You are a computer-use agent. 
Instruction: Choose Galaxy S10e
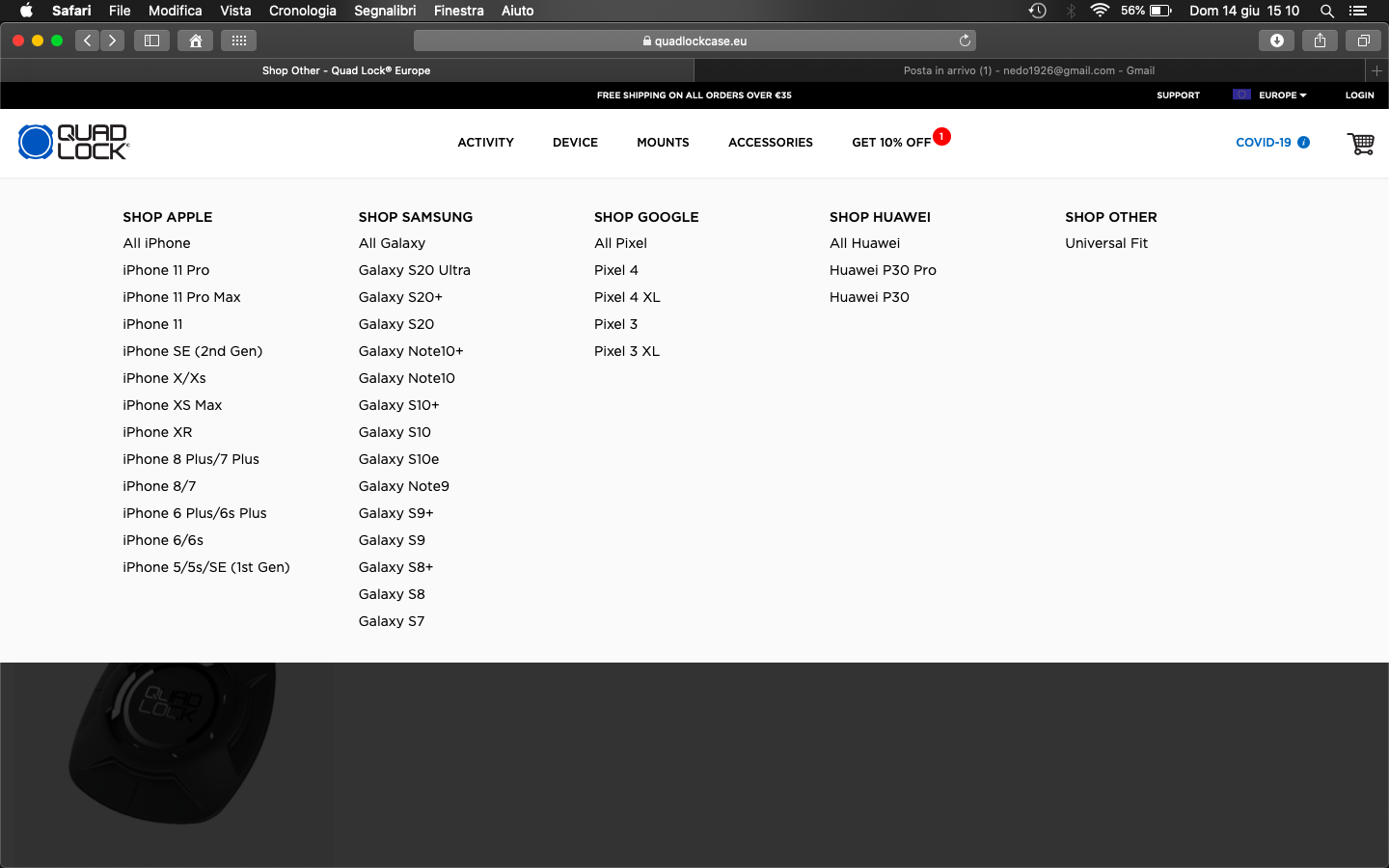click(x=398, y=459)
